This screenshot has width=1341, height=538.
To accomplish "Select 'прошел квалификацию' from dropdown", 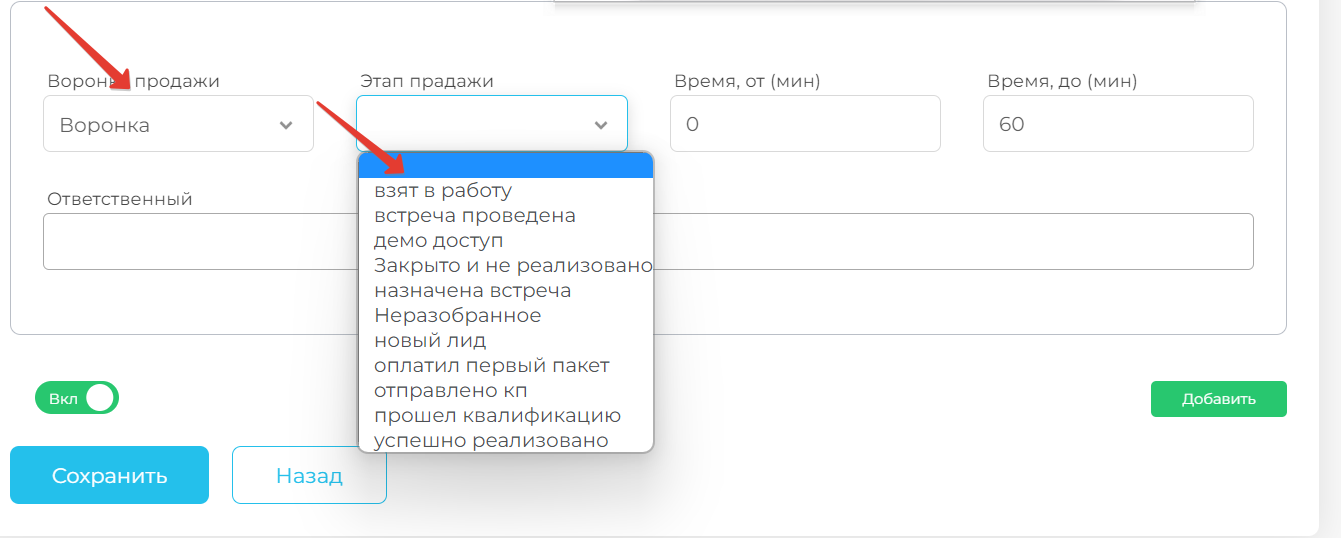I will [497, 415].
